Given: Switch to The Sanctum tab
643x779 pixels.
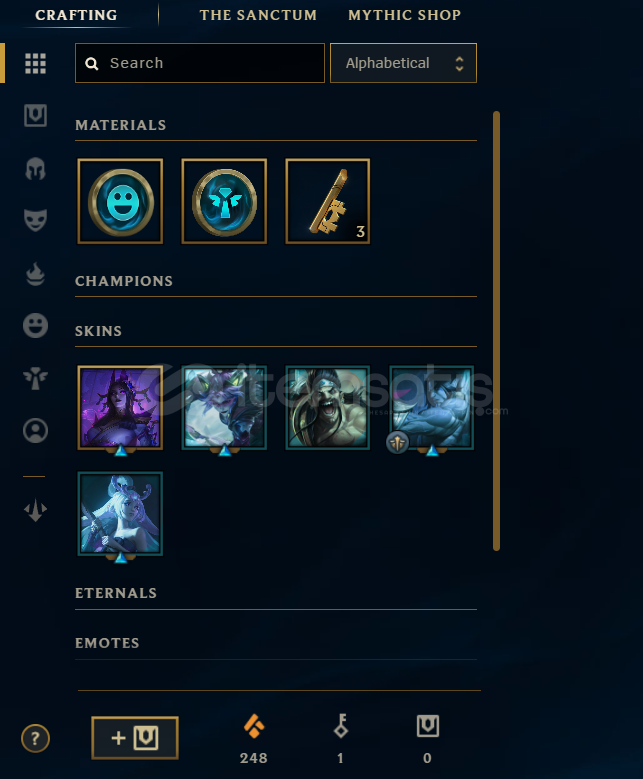Looking at the screenshot, I should click(258, 15).
